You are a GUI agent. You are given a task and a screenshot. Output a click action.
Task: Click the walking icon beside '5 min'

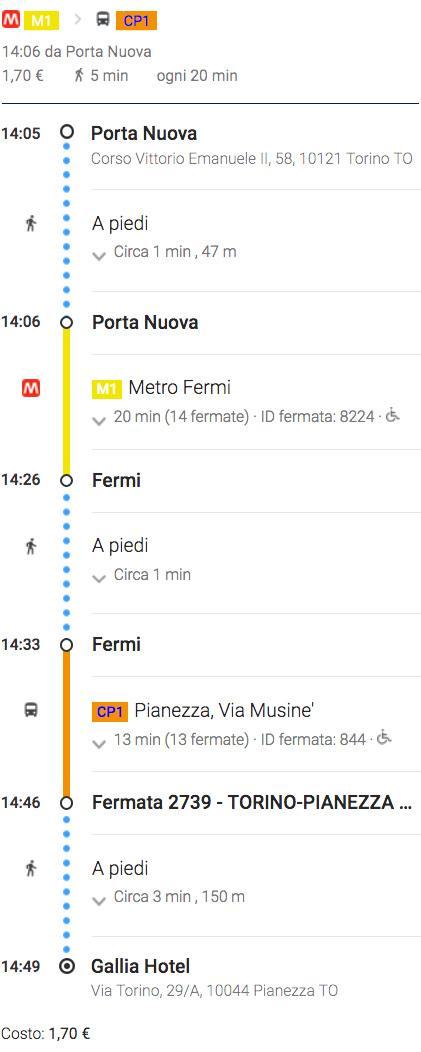[79, 76]
